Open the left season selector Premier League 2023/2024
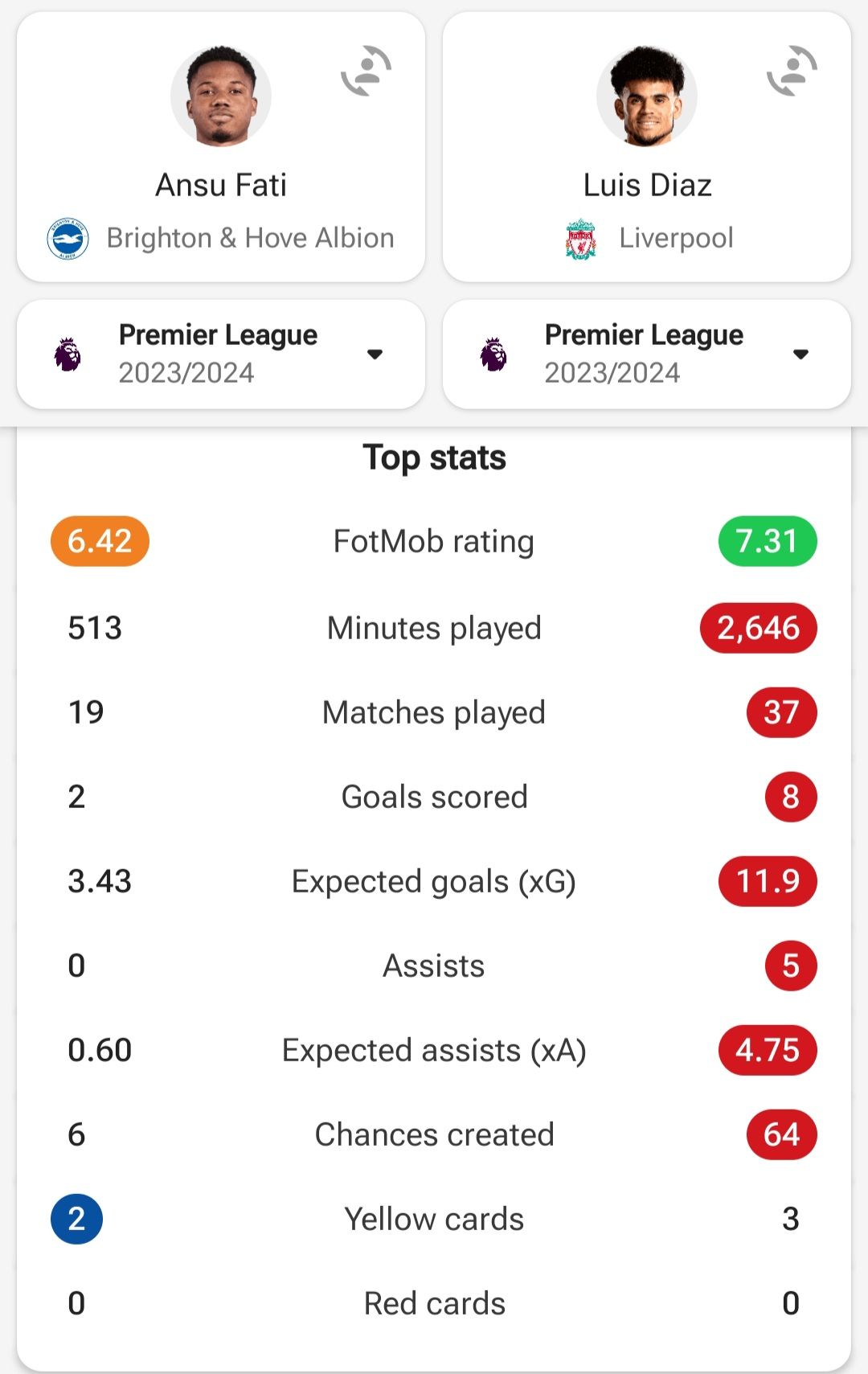The image size is (868, 1374). tap(221, 355)
